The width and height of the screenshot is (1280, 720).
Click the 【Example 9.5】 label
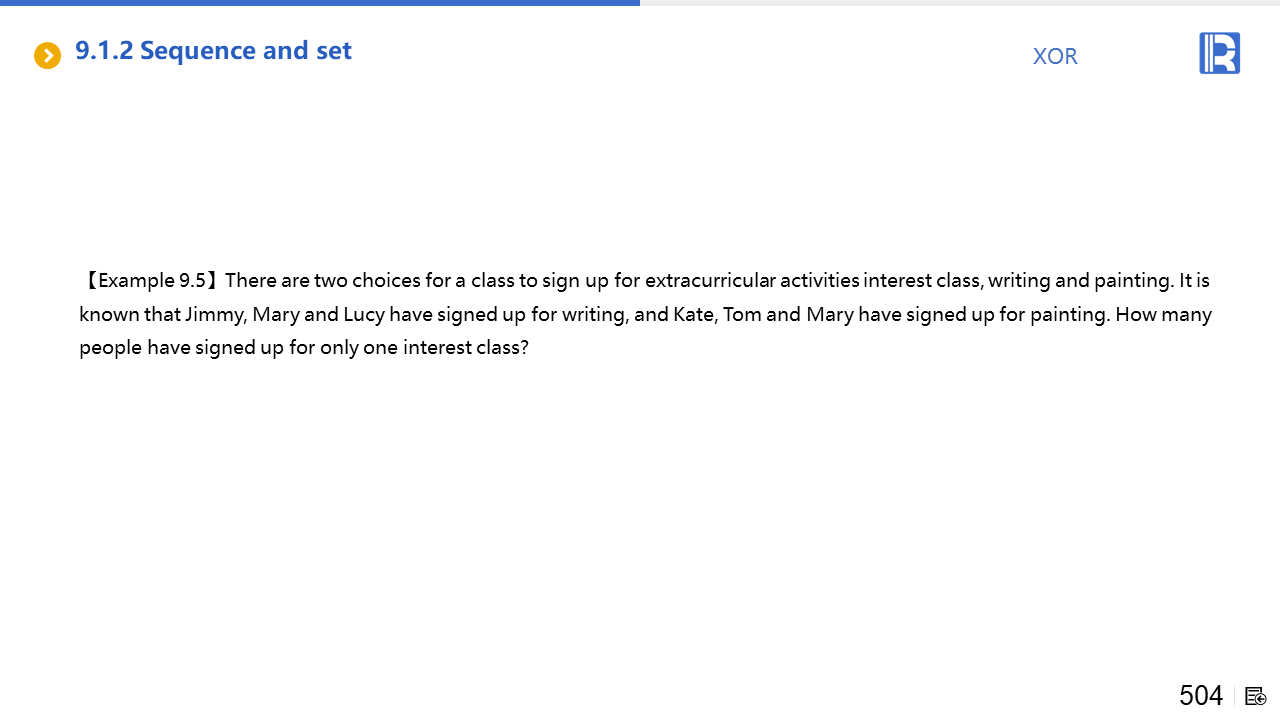150,281
